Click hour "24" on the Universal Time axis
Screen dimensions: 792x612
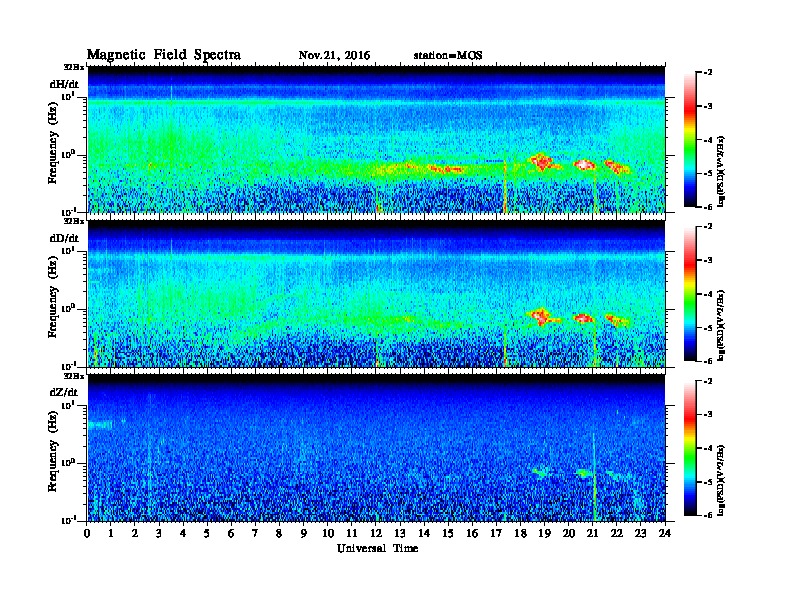(x=665, y=533)
